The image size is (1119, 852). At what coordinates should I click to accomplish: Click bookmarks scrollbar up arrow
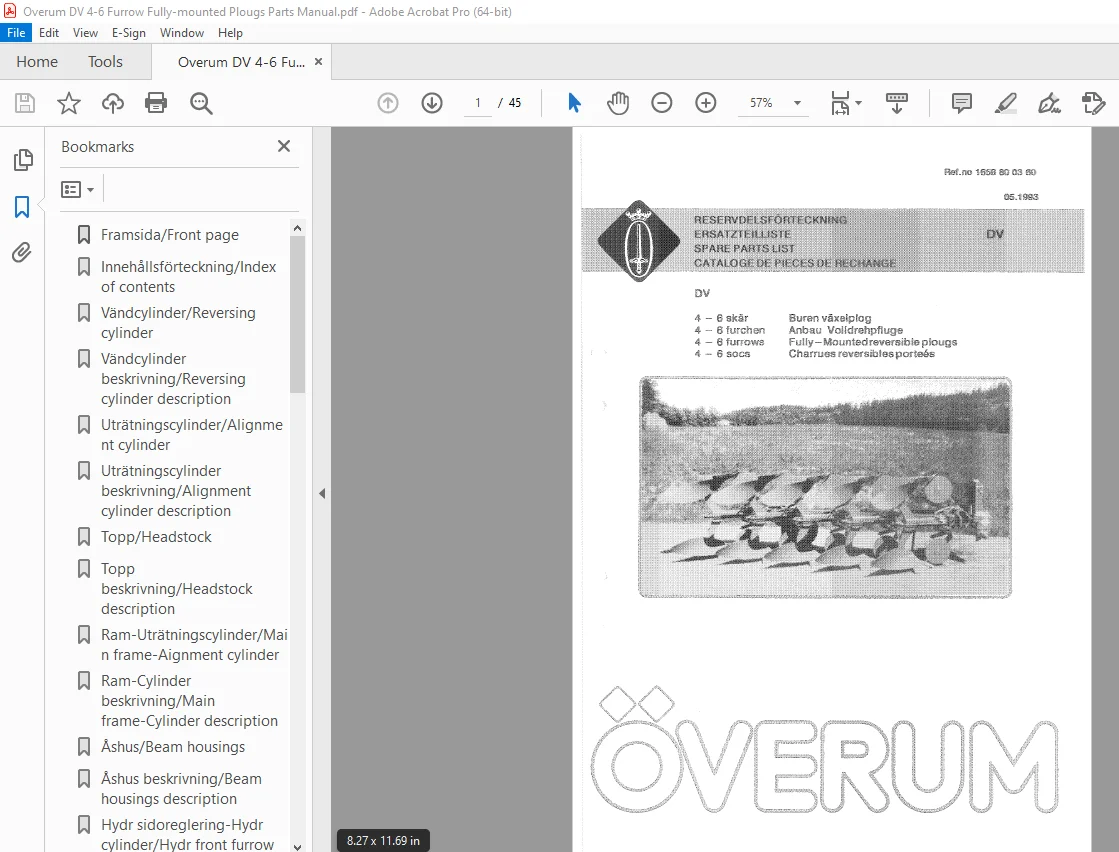[x=298, y=228]
